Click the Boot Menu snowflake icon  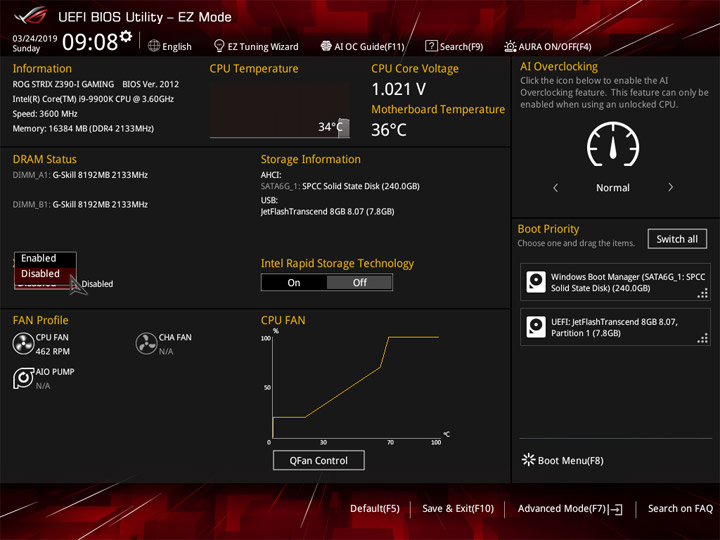coord(529,460)
